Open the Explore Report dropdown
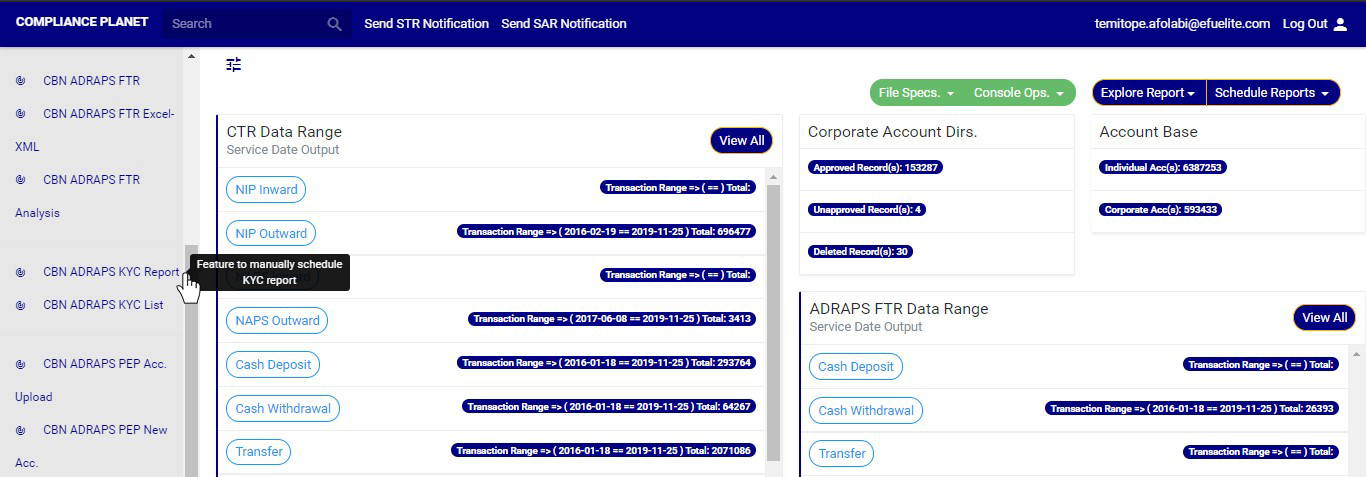 (x=1148, y=93)
